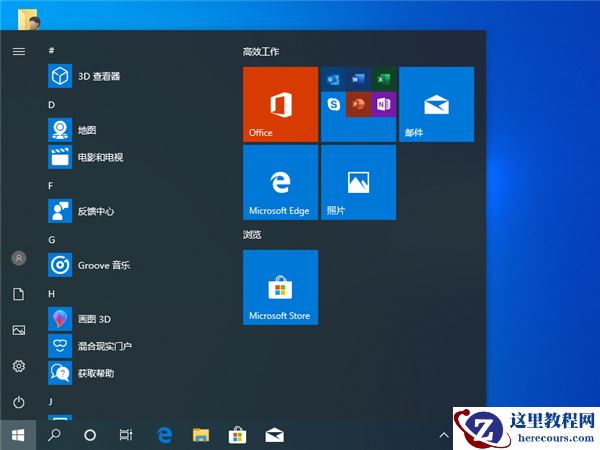This screenshot has width=600, height=450.
Task: Open the 获取帮助 help icon
Action: (60, 373)
